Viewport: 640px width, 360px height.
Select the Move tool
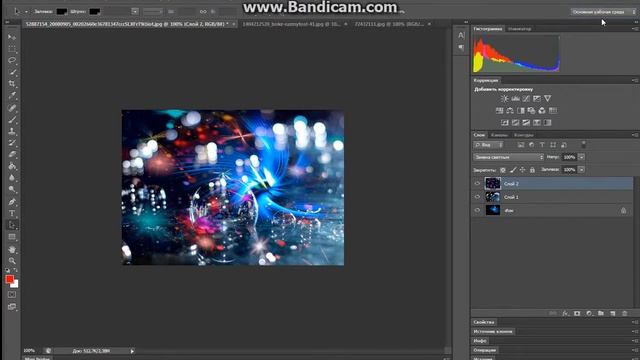pyautogui.click(x=12, y=37)
